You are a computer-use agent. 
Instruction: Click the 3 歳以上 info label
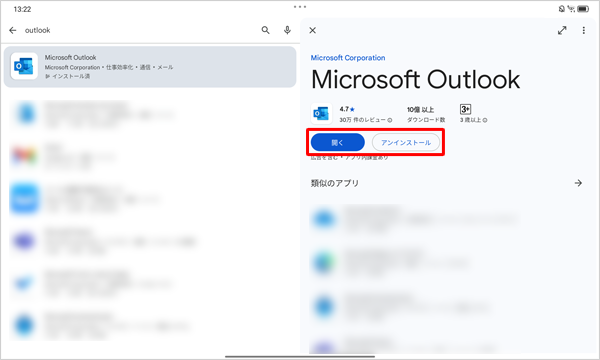coord(473,120)
